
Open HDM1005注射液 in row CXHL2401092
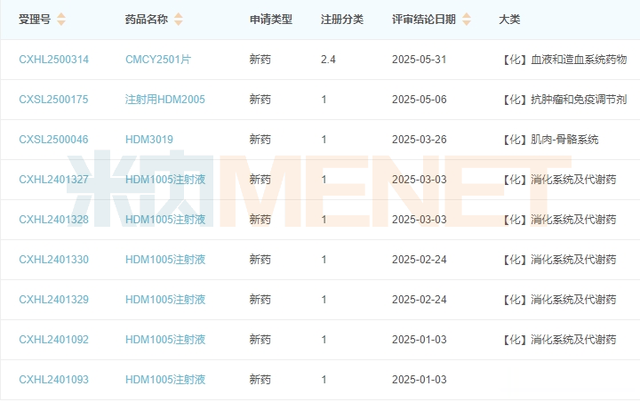(165, 340)
